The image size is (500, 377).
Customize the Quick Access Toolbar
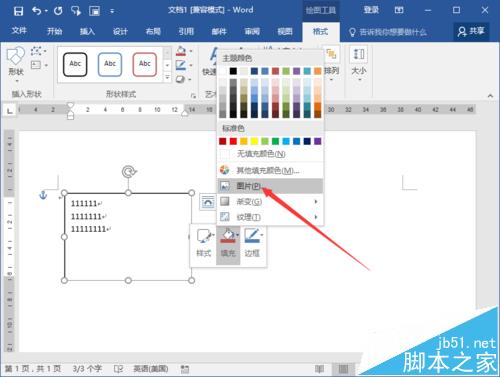tap(112, 12)
